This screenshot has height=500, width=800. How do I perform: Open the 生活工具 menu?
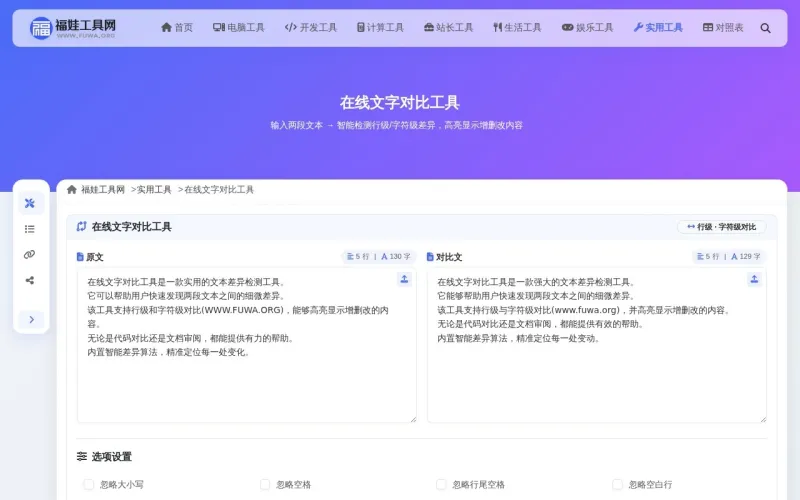[x=517, y=28]
